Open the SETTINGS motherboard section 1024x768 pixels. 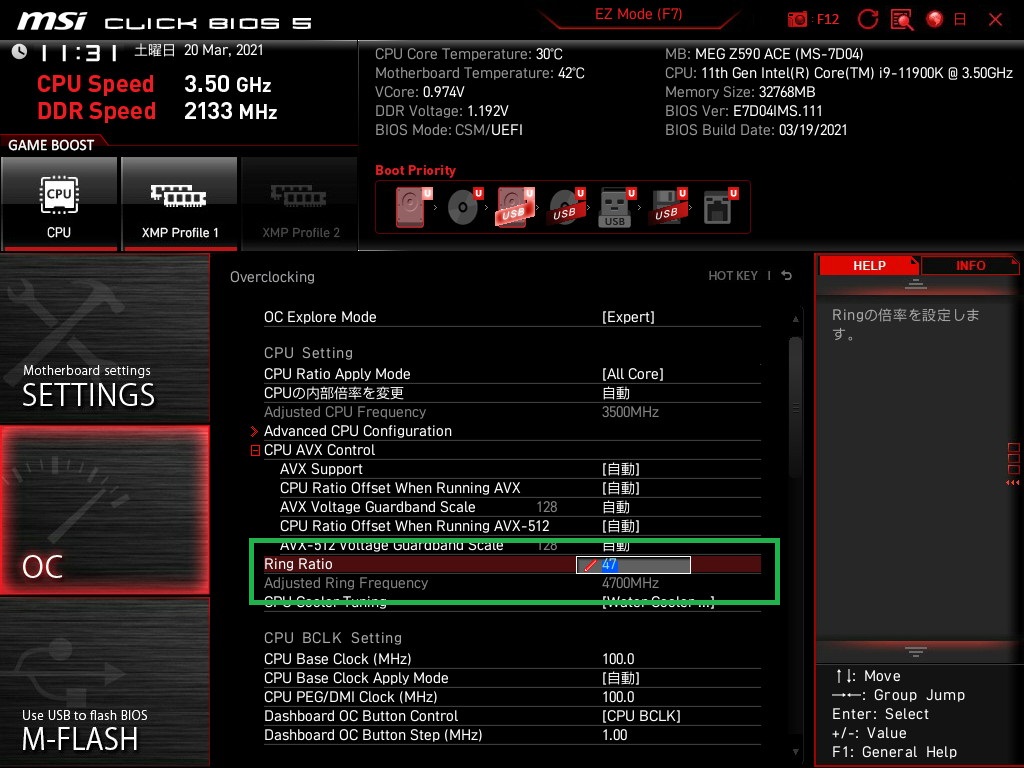pos(104,338)
